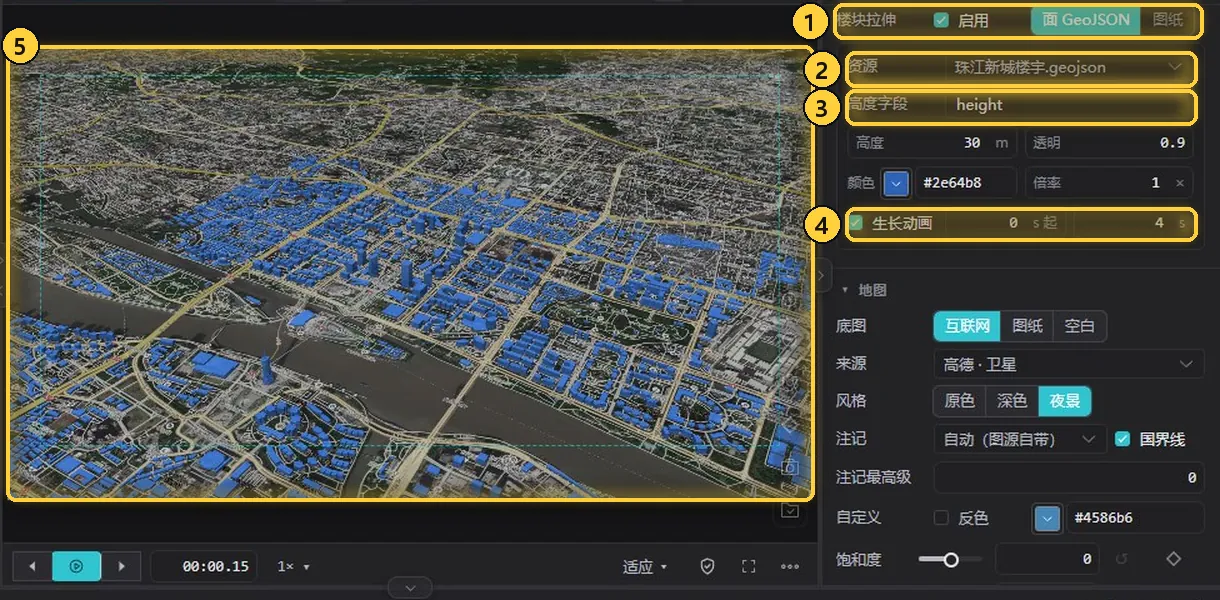Open the 来源 高德·卫星 dropdown
The width and height of the screenshot is (1220, 600).
point(1068,364)
